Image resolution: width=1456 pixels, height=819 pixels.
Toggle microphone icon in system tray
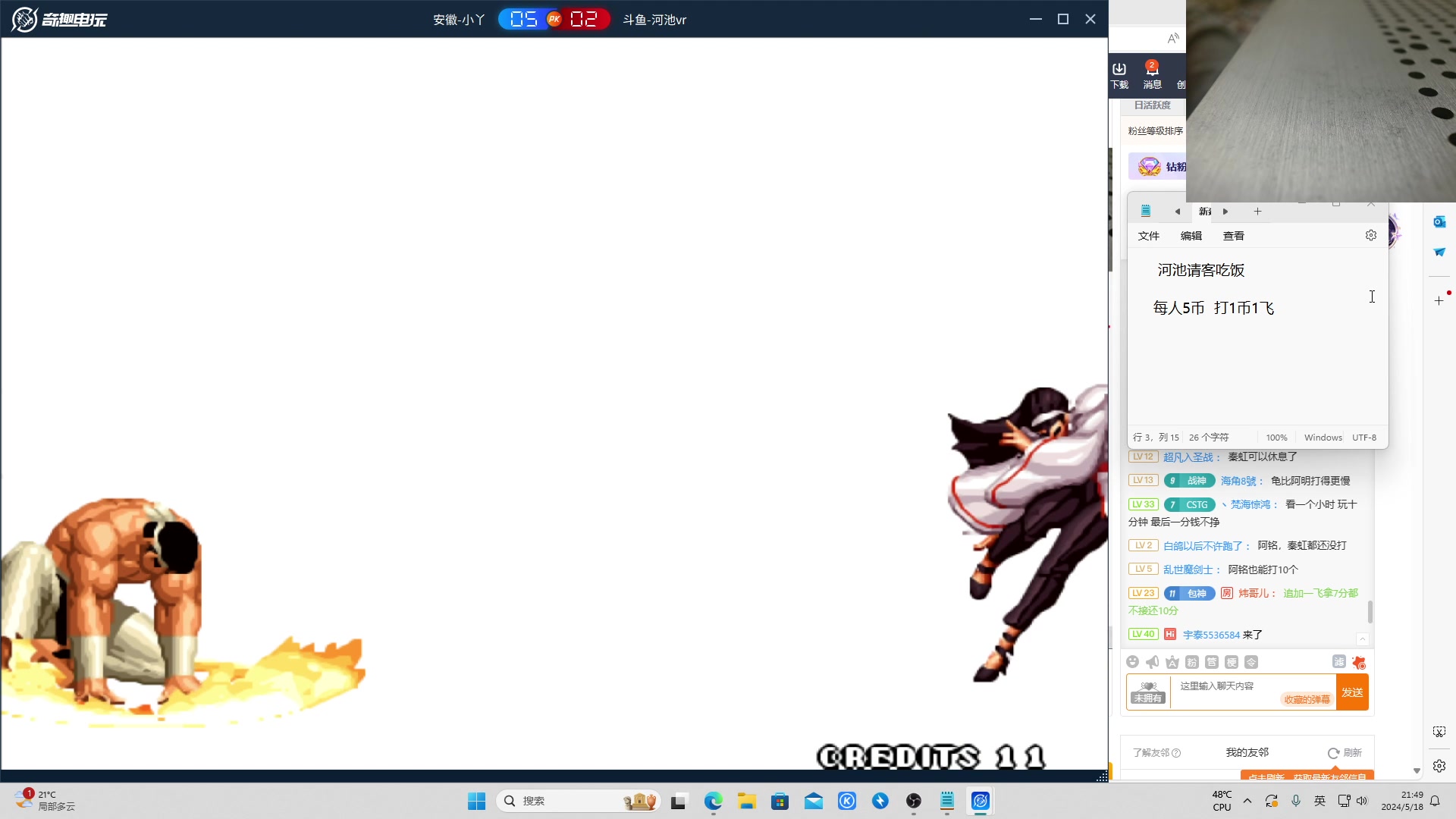[x=1296, y=801]
